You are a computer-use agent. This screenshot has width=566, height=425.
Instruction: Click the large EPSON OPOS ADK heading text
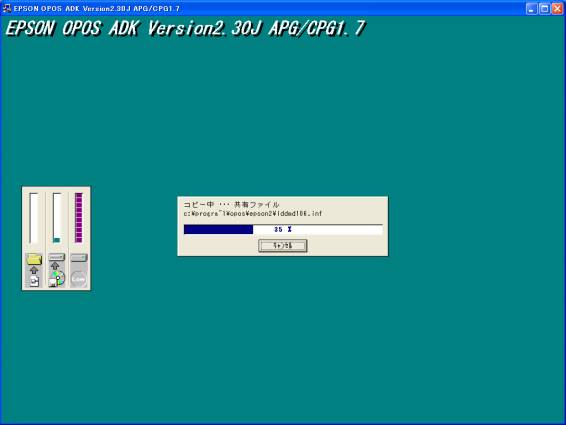click(186, 28)
